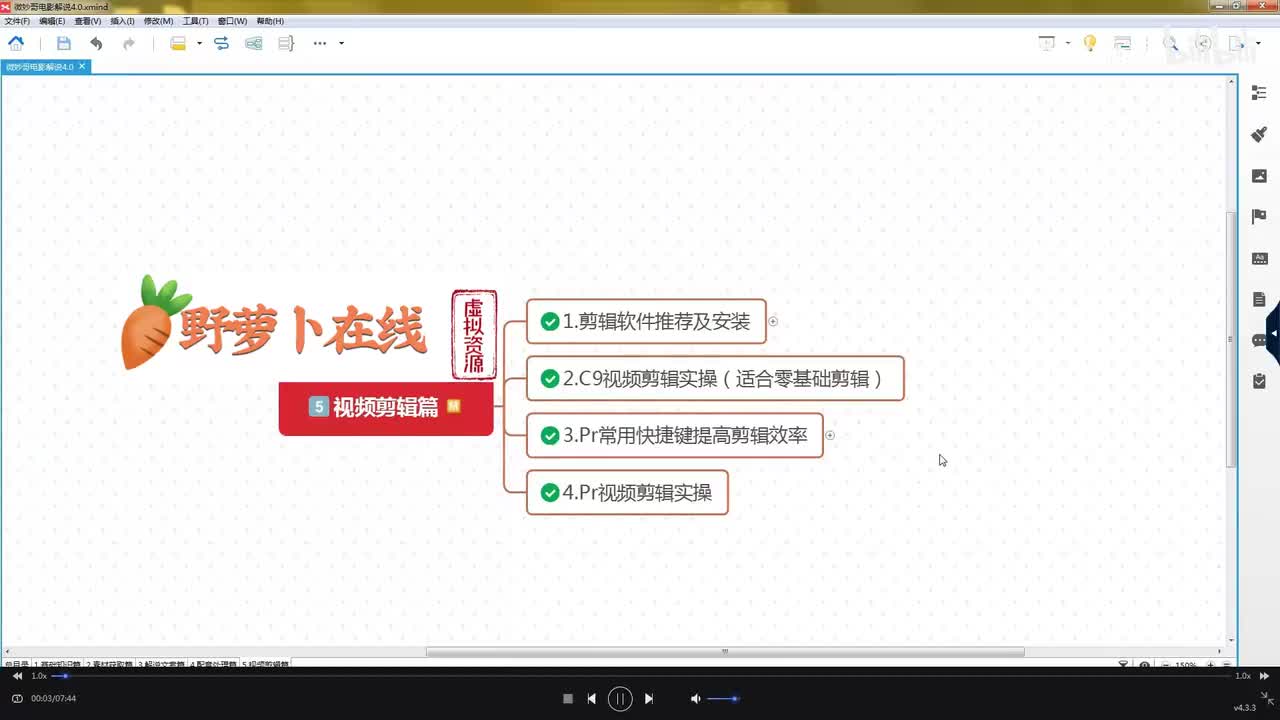Open the three-dots more tools button

[x=320, y=43]
